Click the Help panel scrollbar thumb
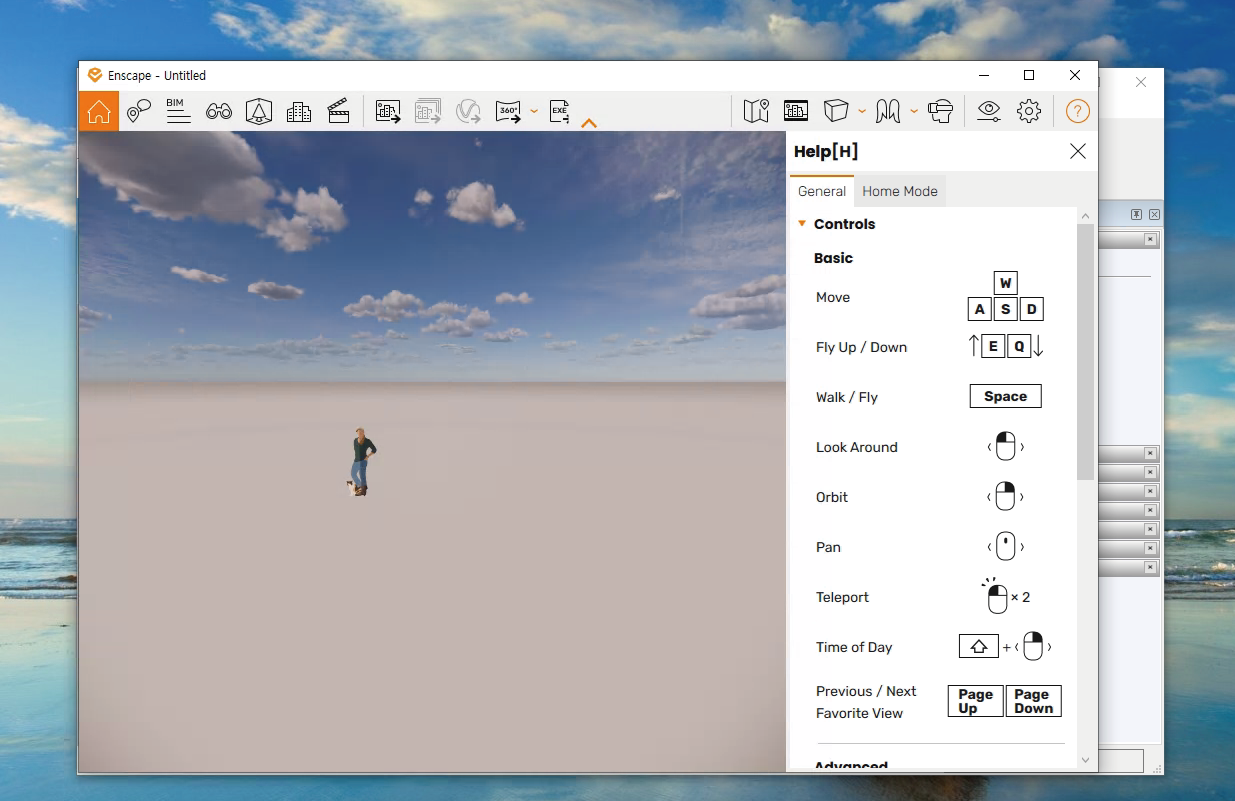 pos(1086,352)
